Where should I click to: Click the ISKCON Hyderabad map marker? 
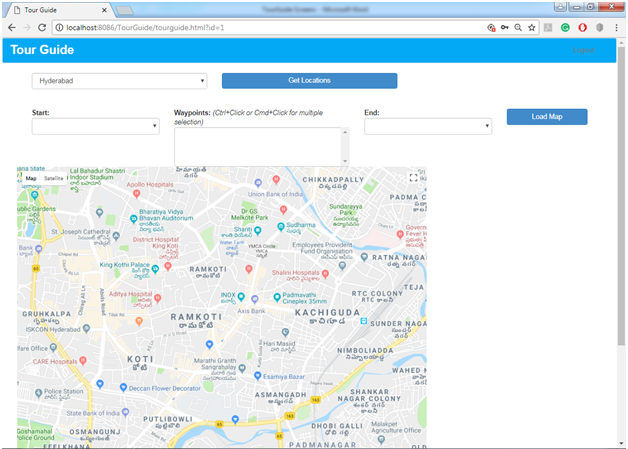[86, 329]
